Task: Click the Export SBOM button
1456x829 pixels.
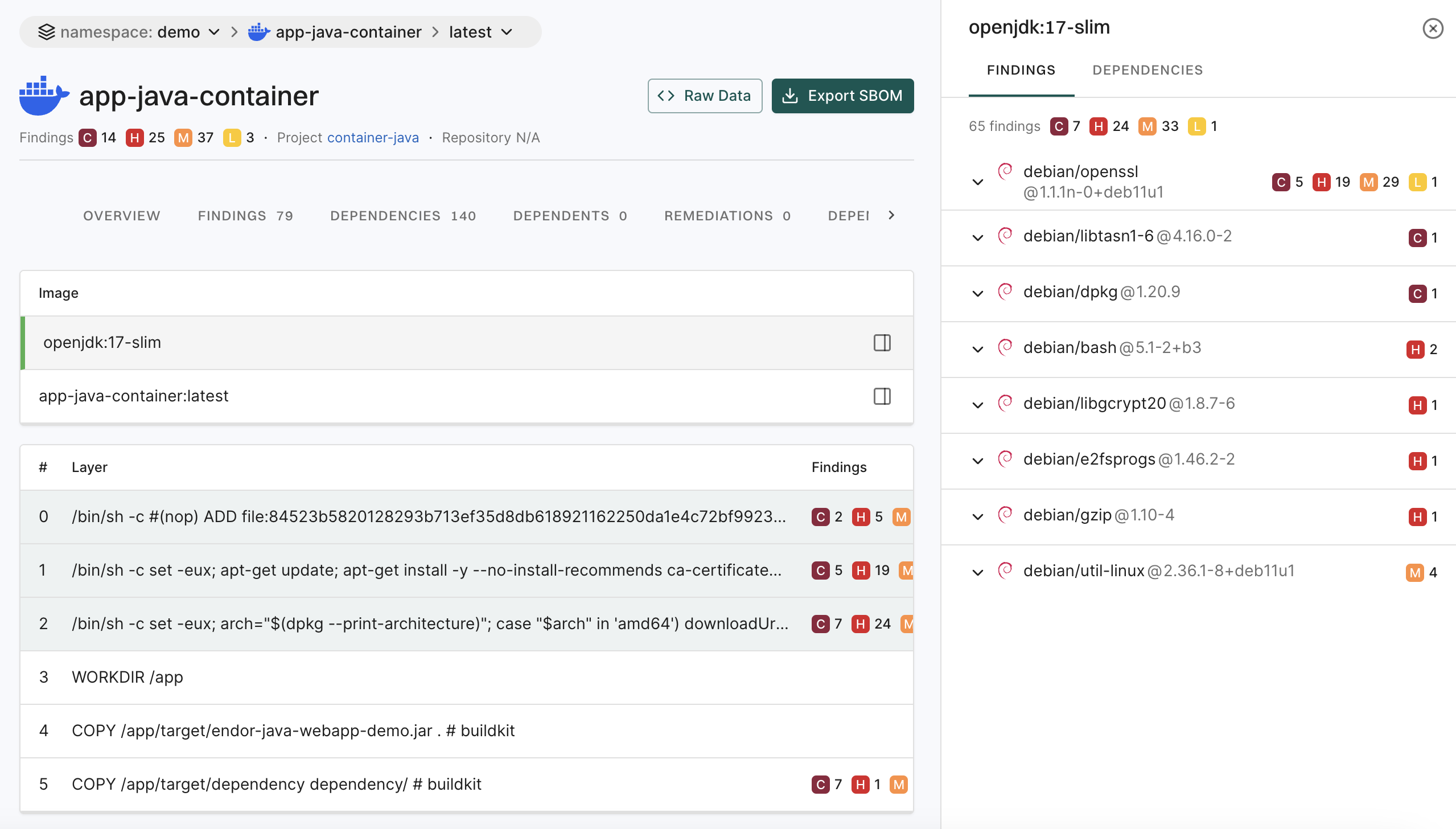Action: click(842, 96)
